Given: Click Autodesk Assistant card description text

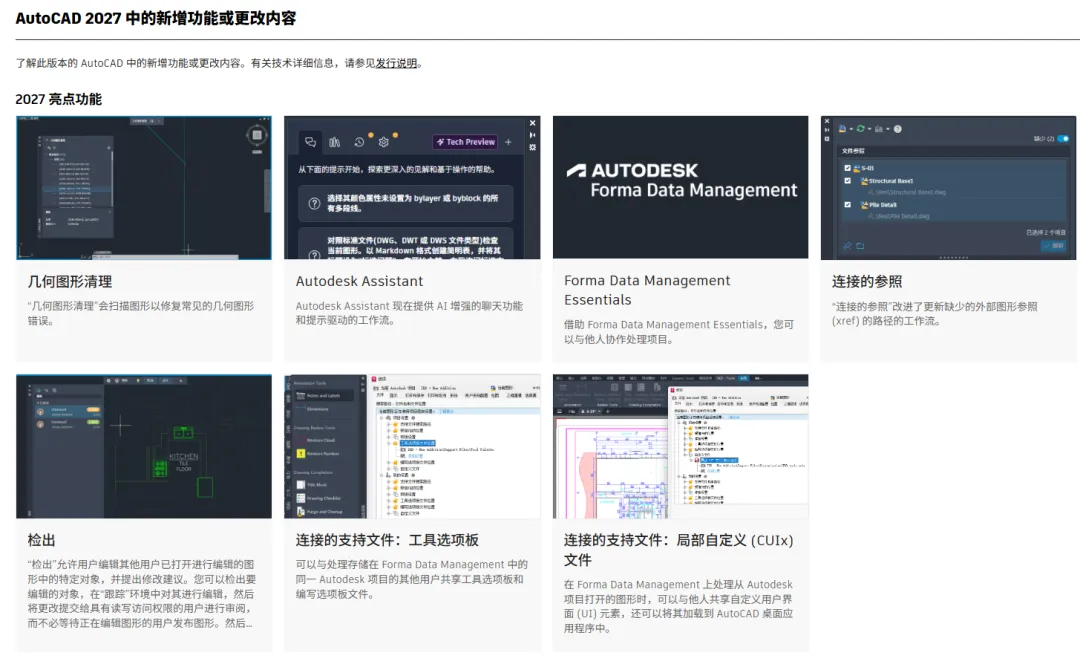Looking at the screenshot, I should click(x=409, y=313).
